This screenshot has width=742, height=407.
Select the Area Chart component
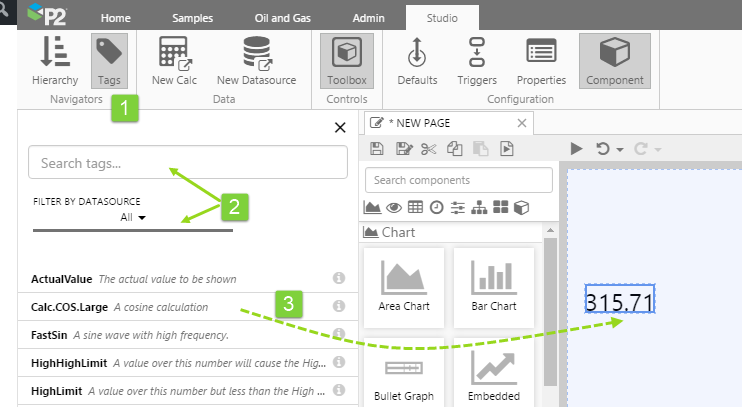[404, 287]
